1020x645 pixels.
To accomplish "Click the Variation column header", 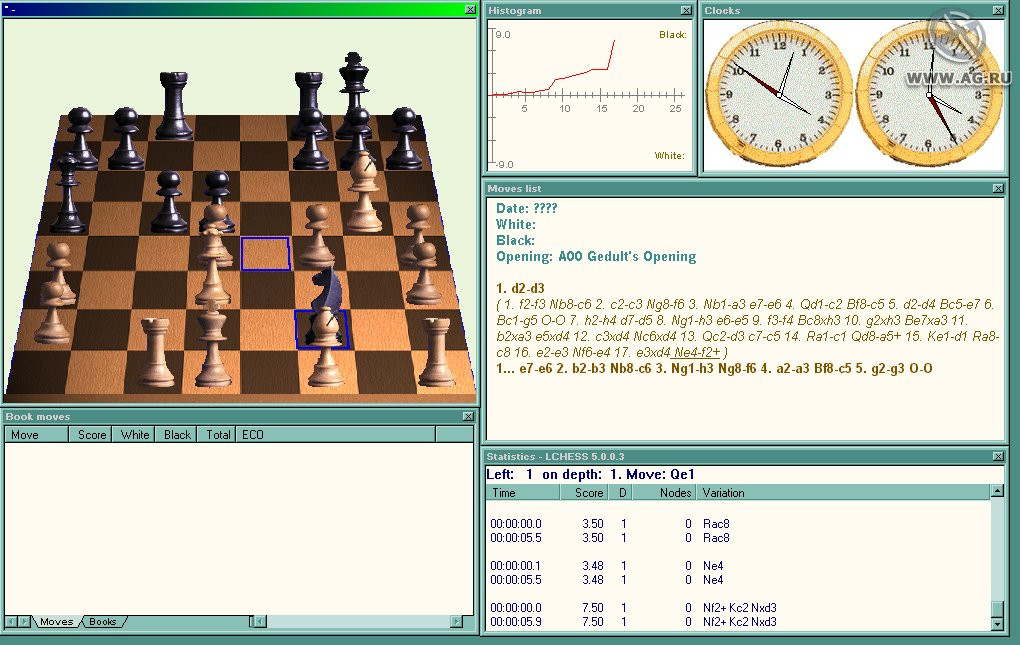I will pyautogui.click(x=843, y=493).
